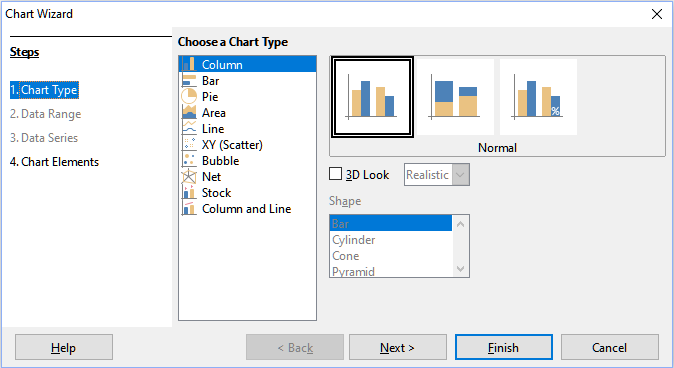The image size is (674, 368).
Task: Open the Realistic scheme dropdown
Action: tap(437, 175)
